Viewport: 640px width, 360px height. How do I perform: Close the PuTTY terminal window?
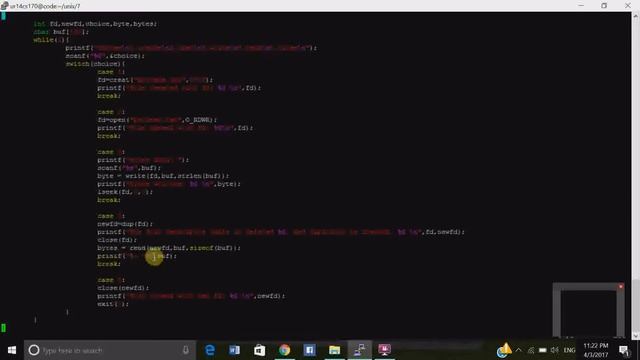pos(628,6)
